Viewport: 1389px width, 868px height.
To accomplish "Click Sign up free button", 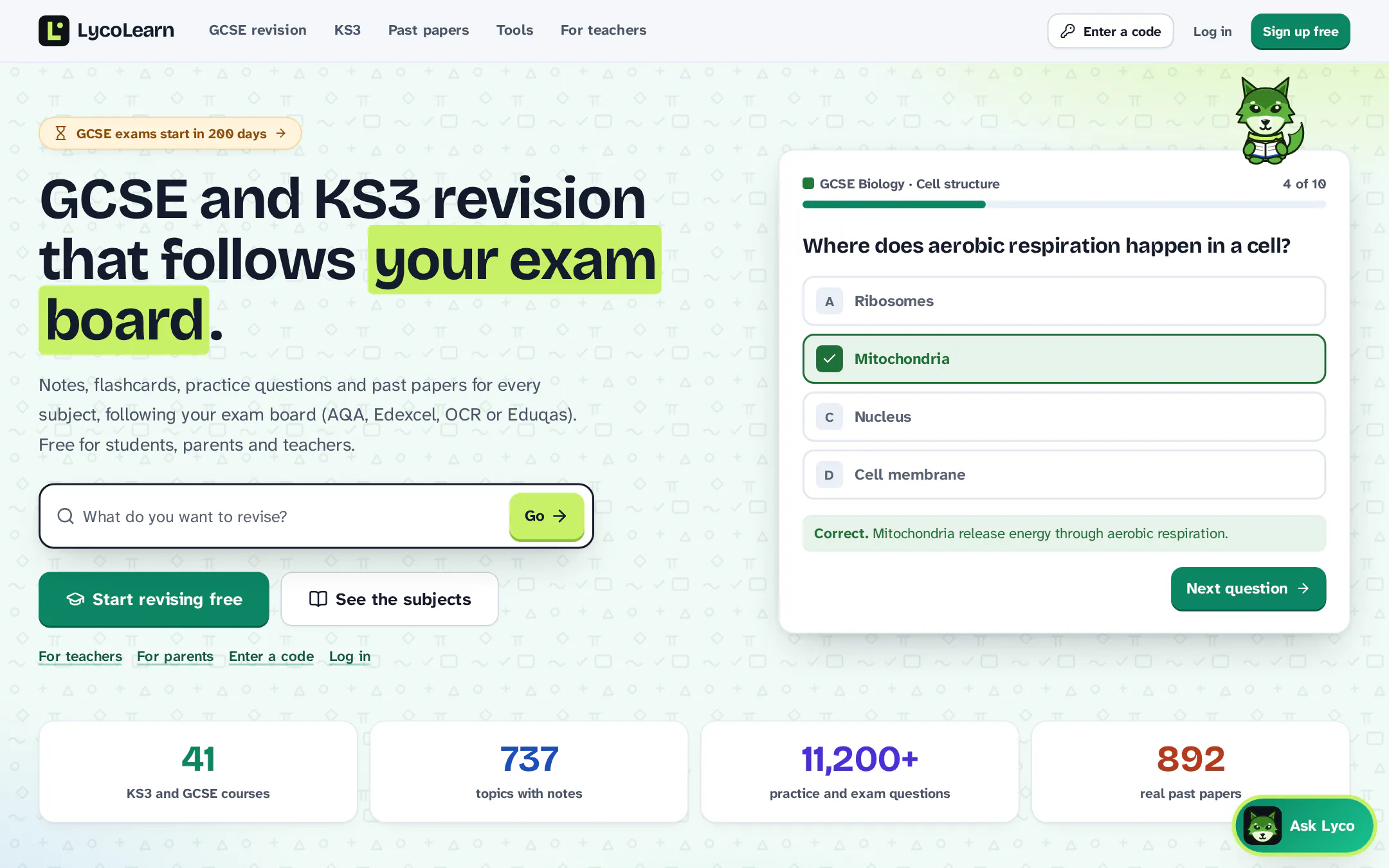I will tap(1300, 32).
